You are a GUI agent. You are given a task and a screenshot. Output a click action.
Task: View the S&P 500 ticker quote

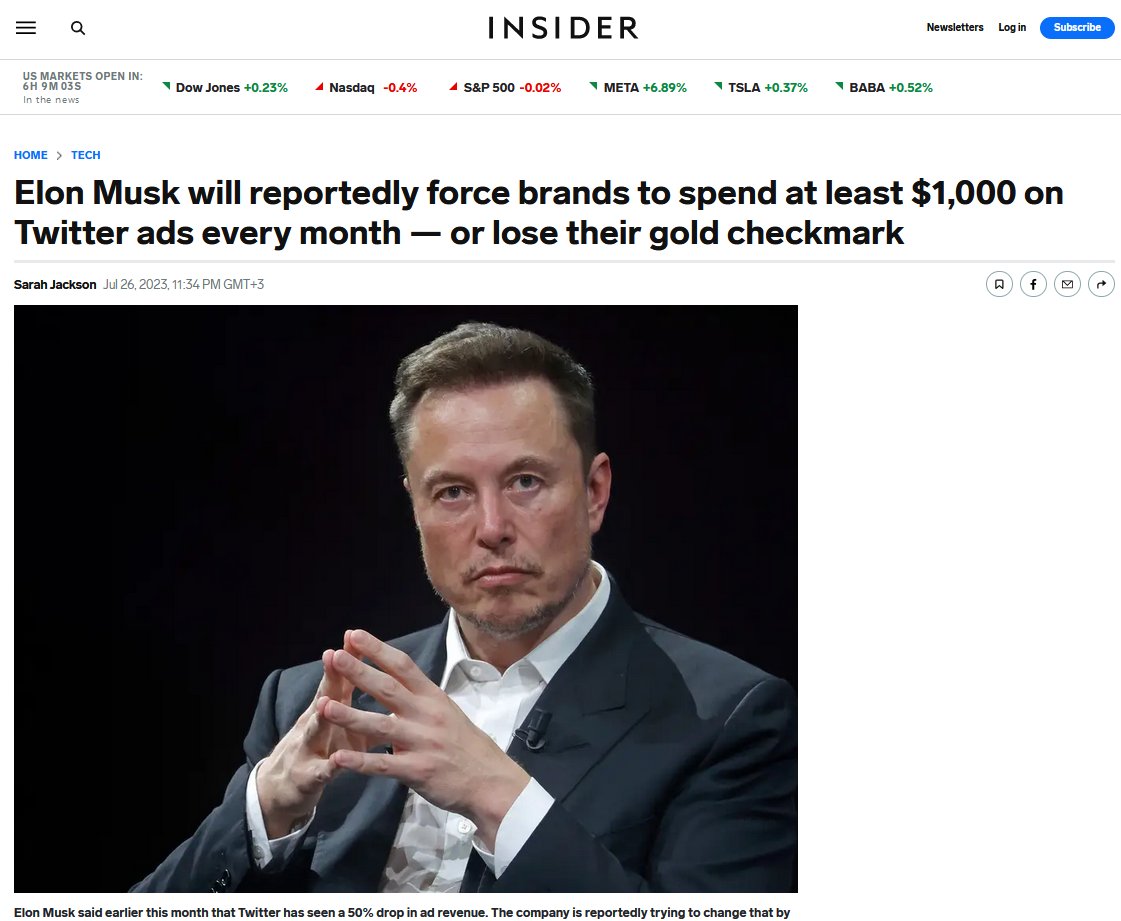coord(505,87)
